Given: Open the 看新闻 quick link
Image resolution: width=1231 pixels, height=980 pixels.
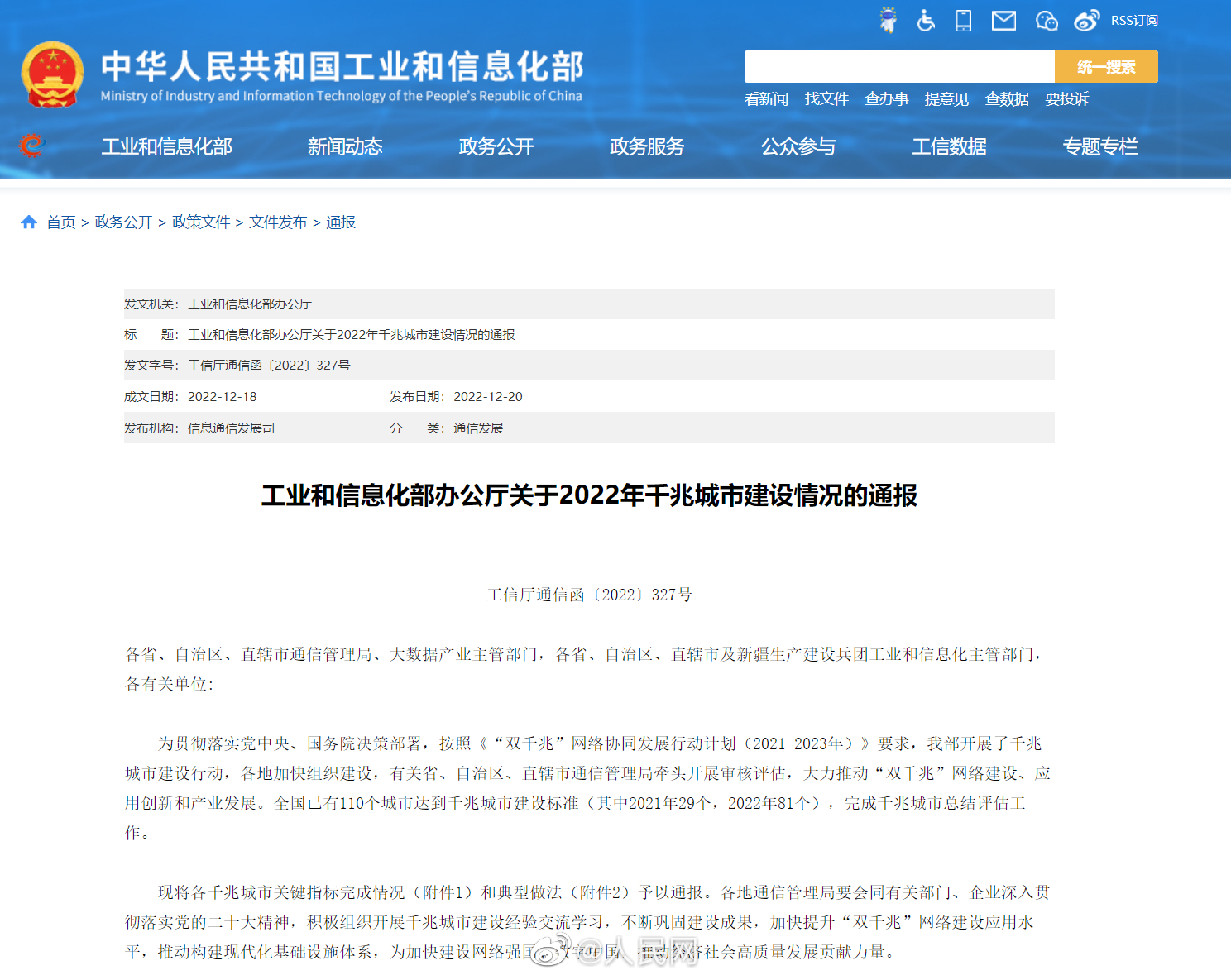Looking at the screenshot, I should 766,98.
